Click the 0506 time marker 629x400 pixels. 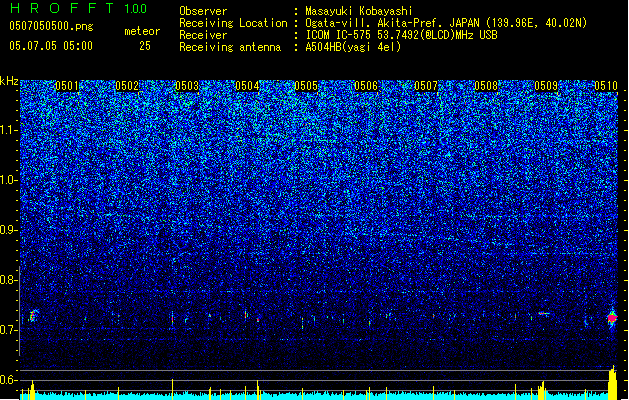[366, 86]
